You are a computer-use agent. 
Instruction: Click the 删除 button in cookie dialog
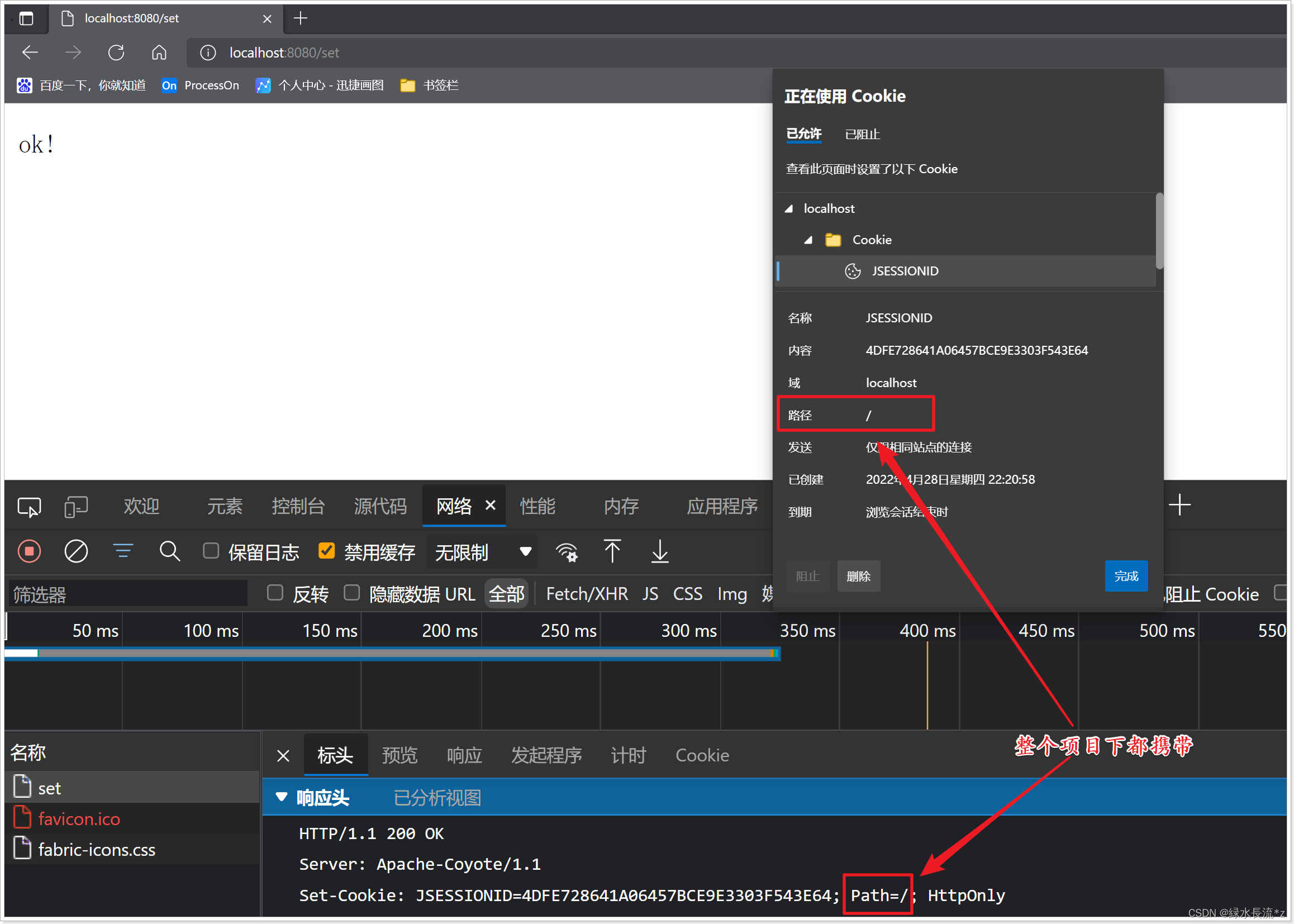pyautogui.click(x=859, y=577)
